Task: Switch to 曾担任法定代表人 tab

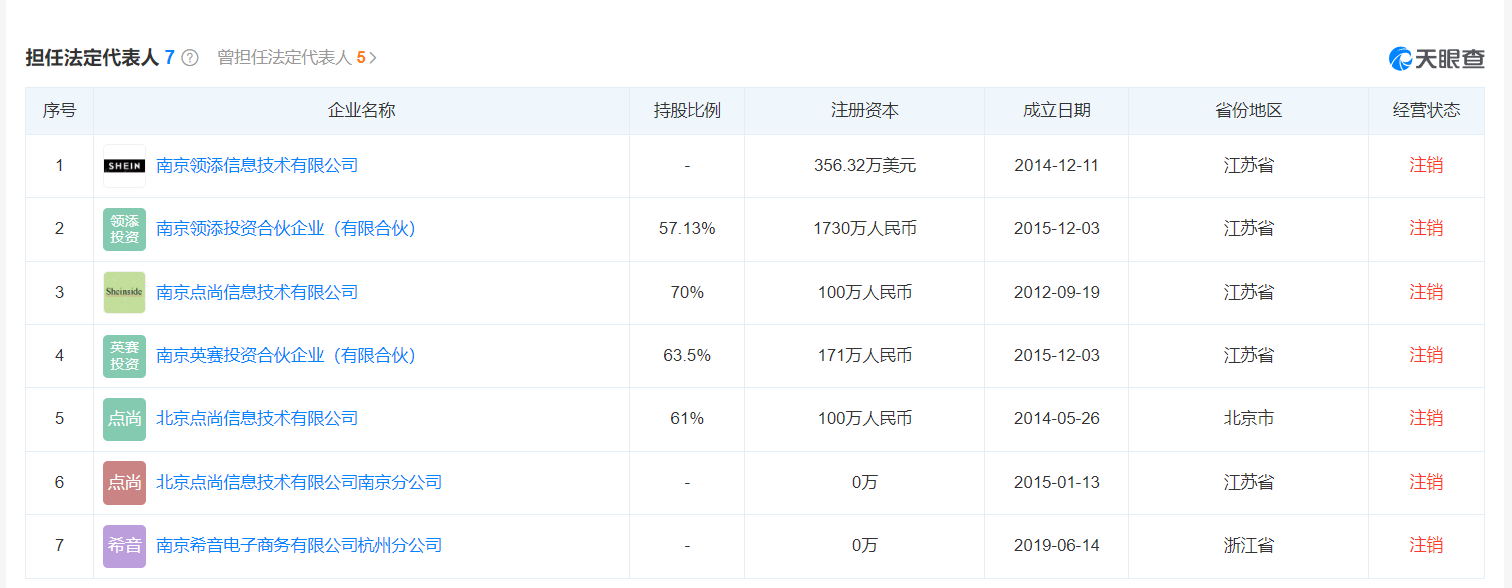Action: pyautogui.click(x=285, y=58)
